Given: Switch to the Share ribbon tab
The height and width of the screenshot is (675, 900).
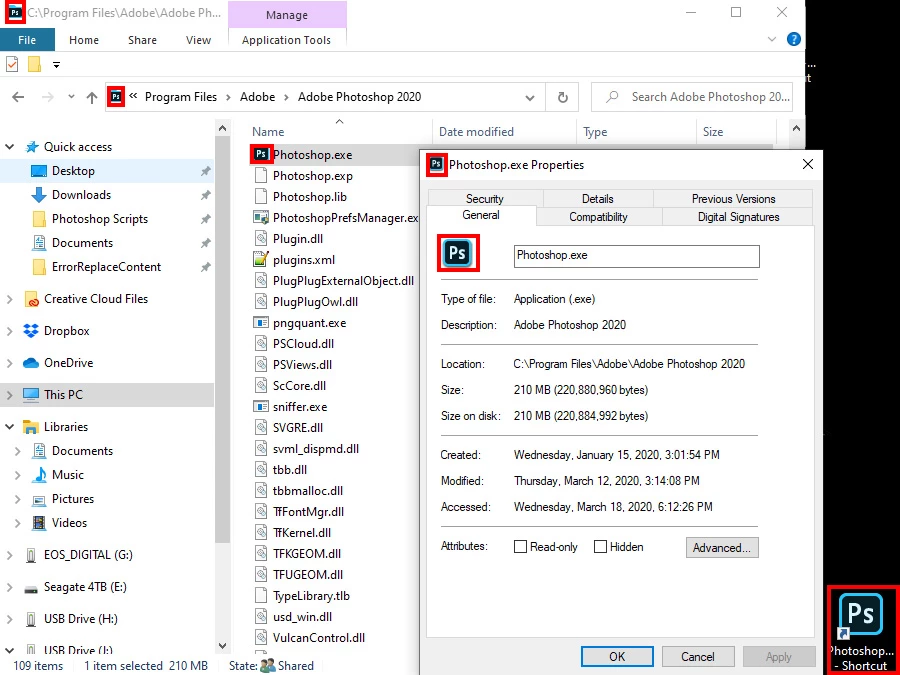Looking at the screenshot, I should tap(142, 40).
